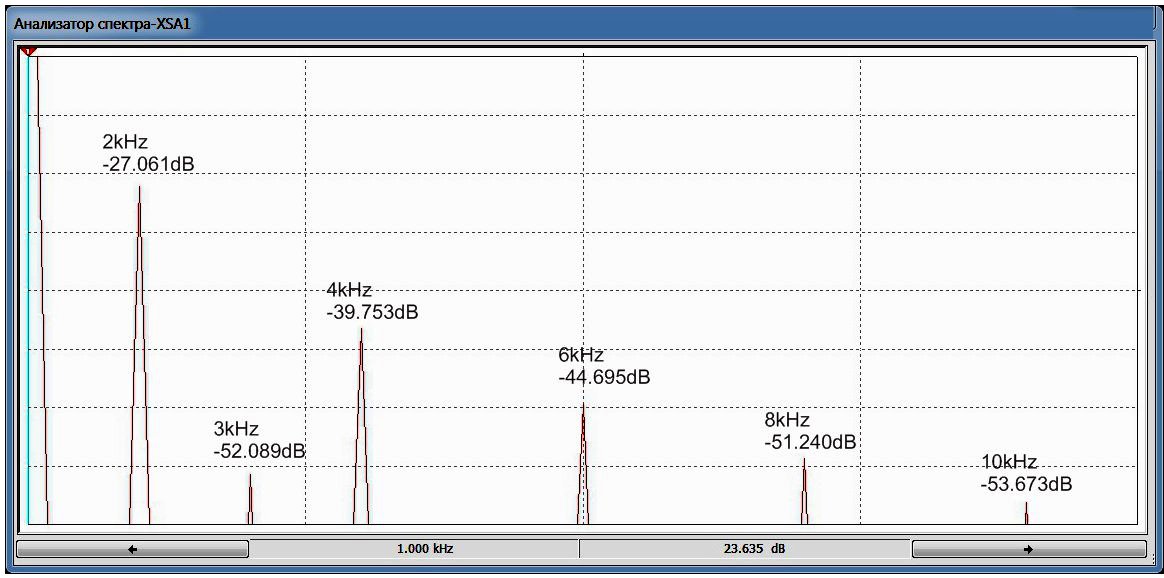Click the cyan vertical cursor line
This screenshot has height=578, width=1164.
[28, 289]
